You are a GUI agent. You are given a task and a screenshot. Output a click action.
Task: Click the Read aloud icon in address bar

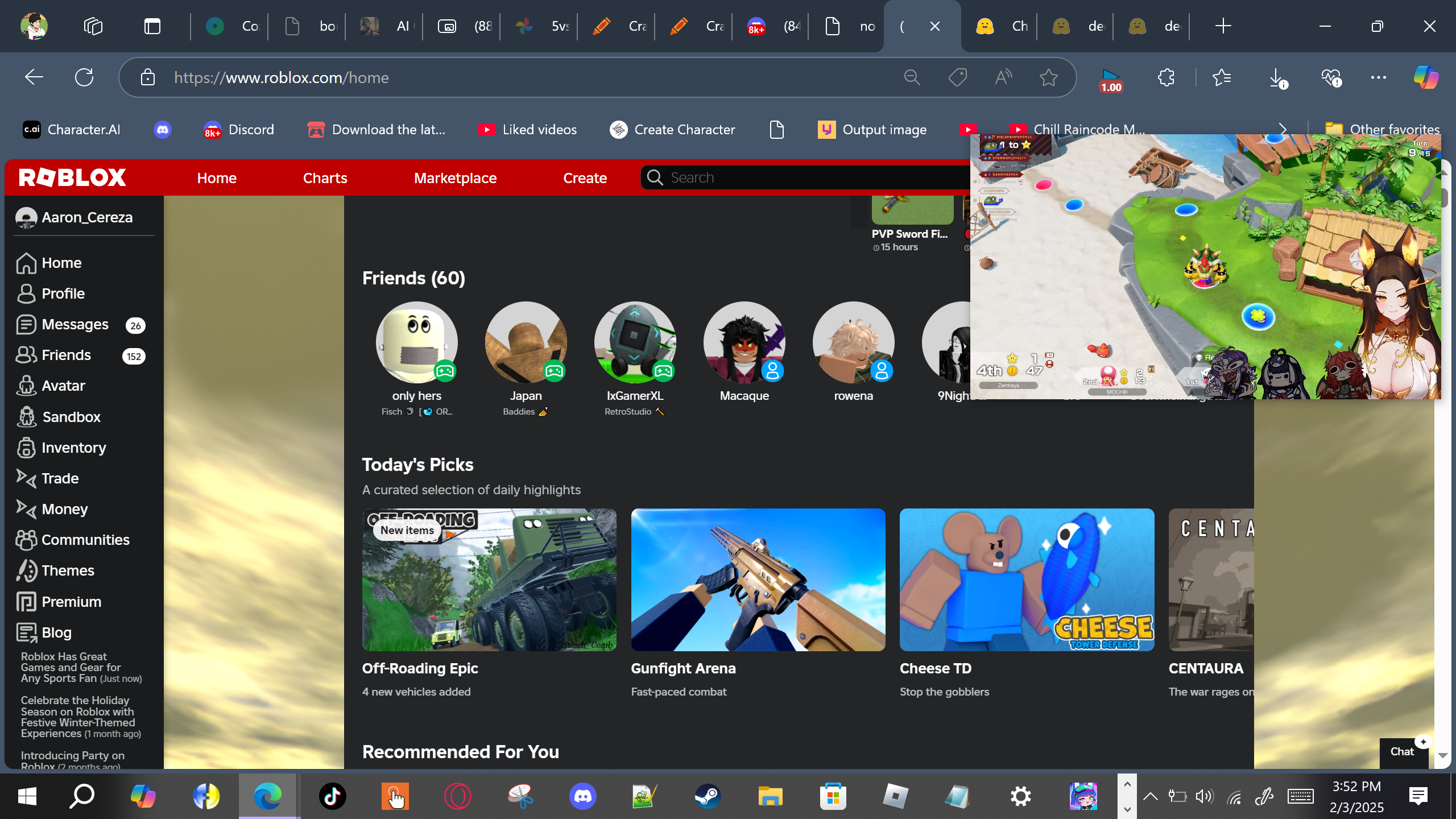pos(1003,77)
